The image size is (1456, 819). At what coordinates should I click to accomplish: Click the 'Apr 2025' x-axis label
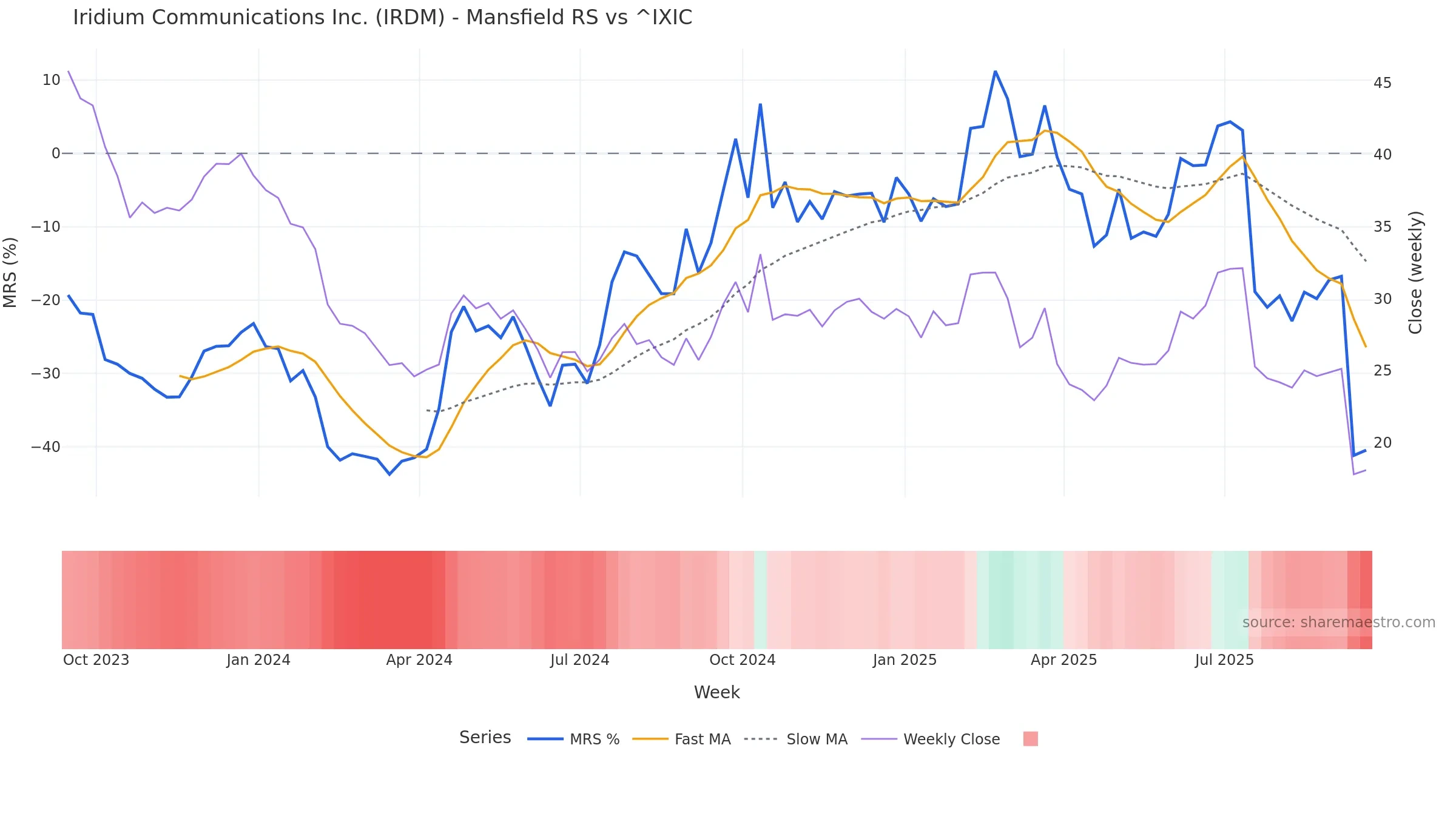click(x=1064, y=659)
